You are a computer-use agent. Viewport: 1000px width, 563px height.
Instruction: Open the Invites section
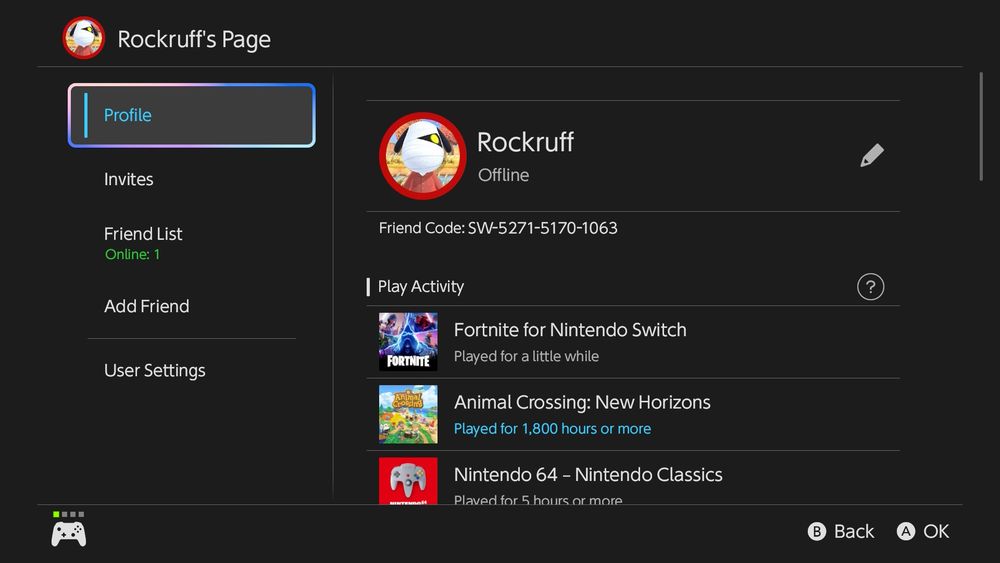(x=128, y=179)
